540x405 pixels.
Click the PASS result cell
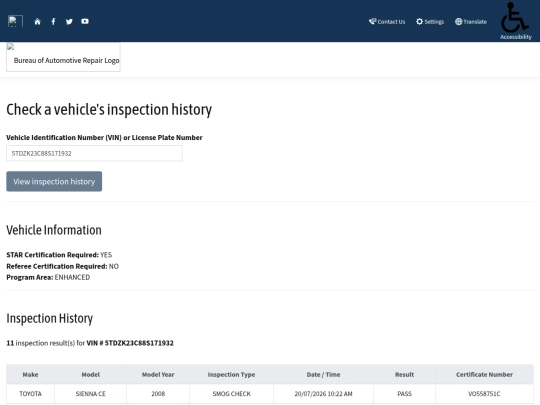coord(404,394)
